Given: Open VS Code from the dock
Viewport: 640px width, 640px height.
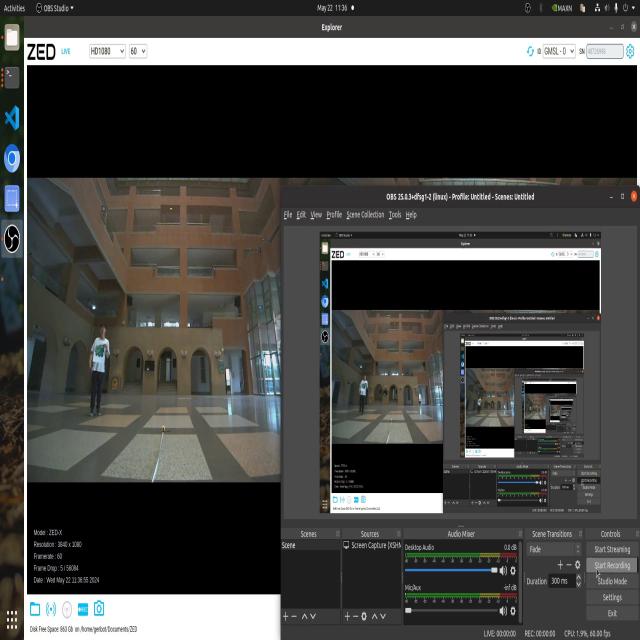Looking at the screenshot, I should [x=12, y=118].
